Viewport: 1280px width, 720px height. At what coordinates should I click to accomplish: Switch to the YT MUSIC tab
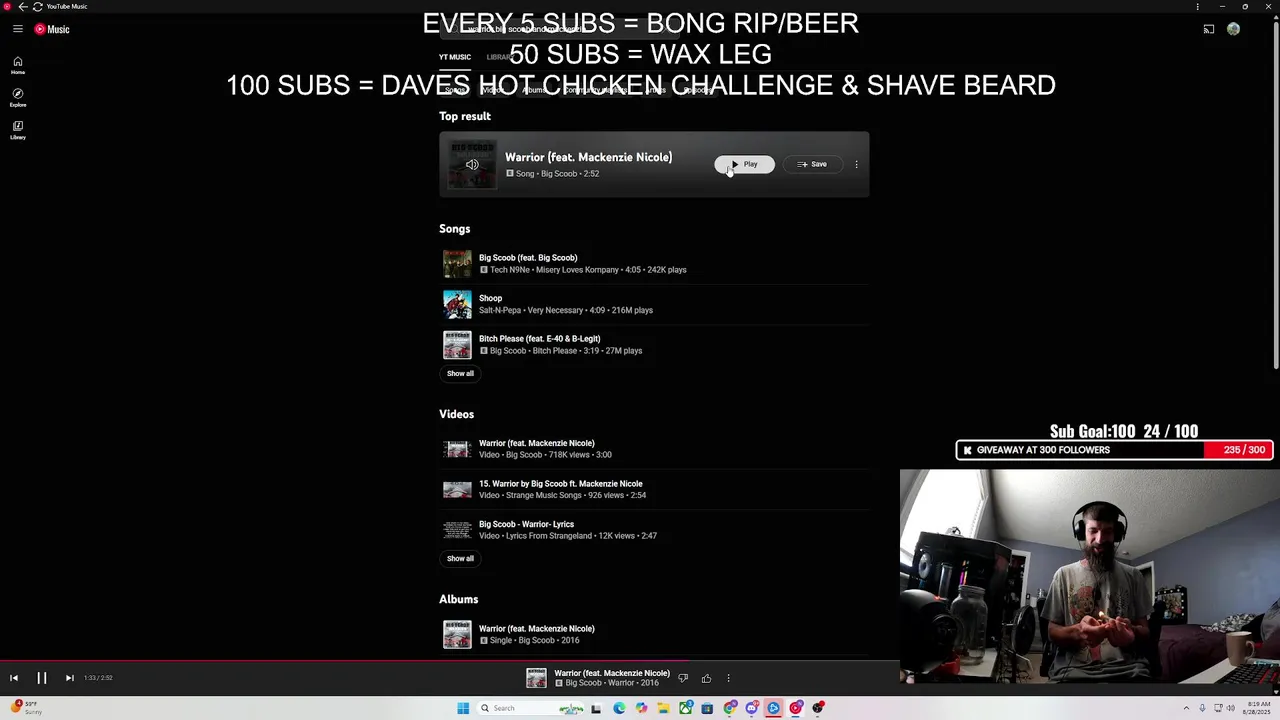tap(454, 57)
